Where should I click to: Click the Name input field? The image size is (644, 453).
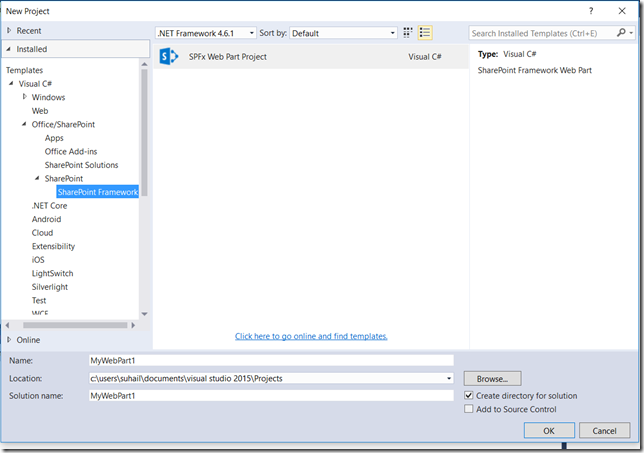[x=271, y=360]
